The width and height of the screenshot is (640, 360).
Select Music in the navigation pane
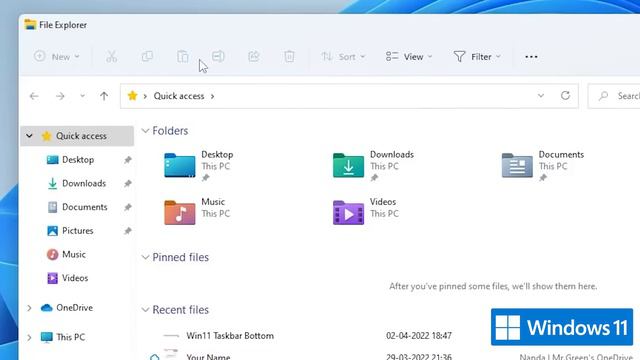click(x=74, y=254)
